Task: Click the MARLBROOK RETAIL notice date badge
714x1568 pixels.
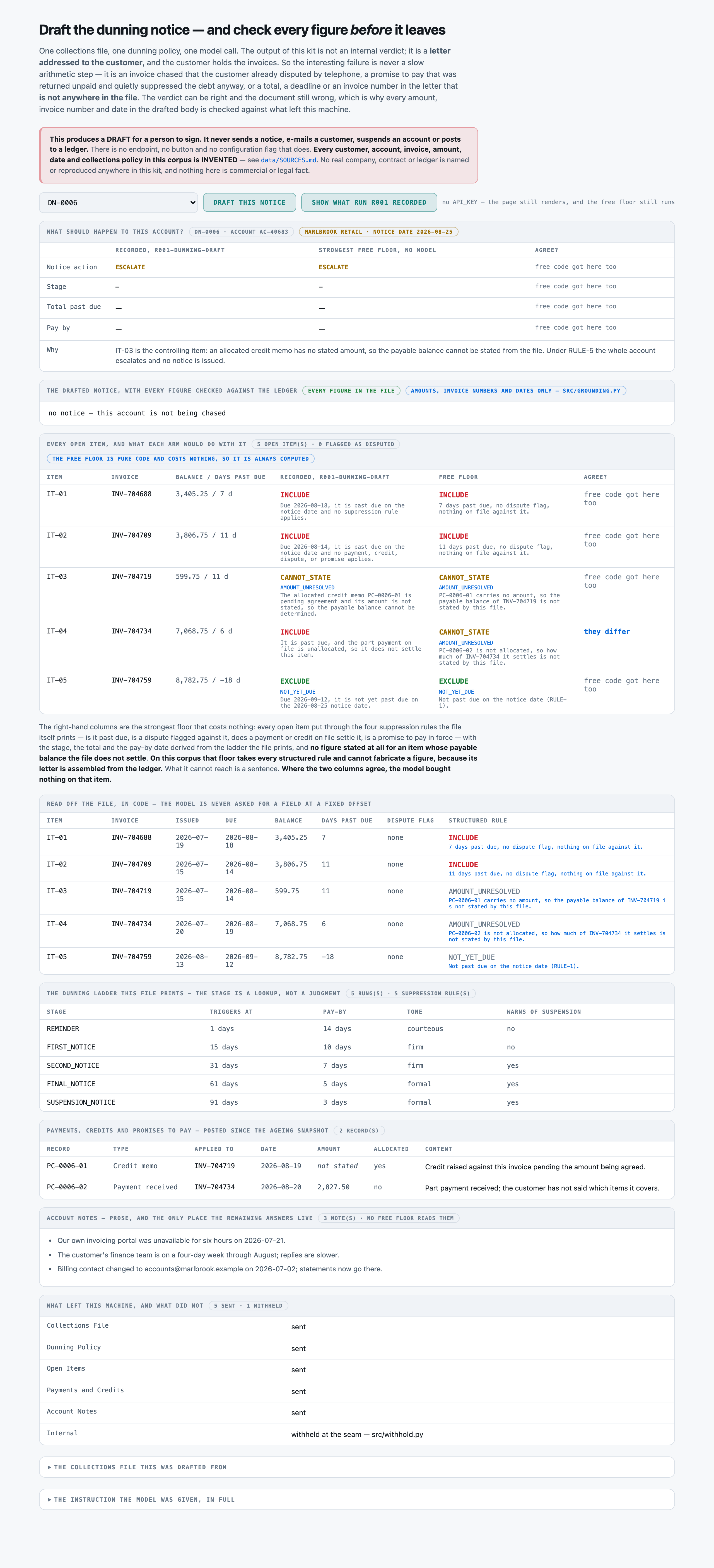Action: [378, 232]
